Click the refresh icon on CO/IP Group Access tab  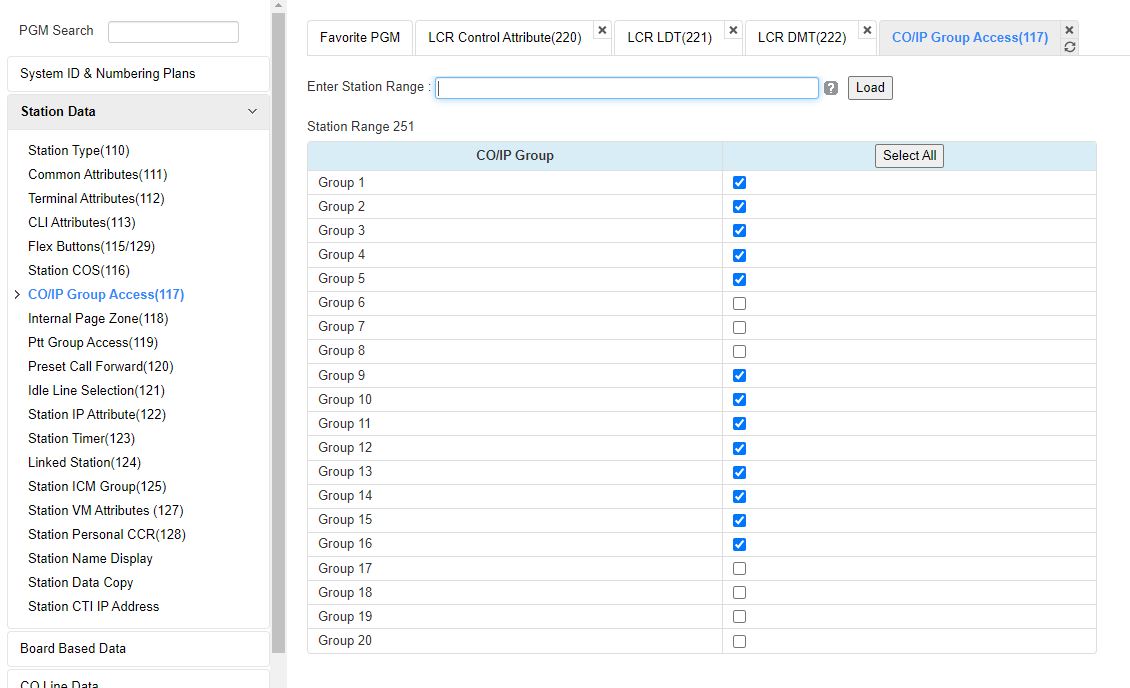coord(1070,47)
